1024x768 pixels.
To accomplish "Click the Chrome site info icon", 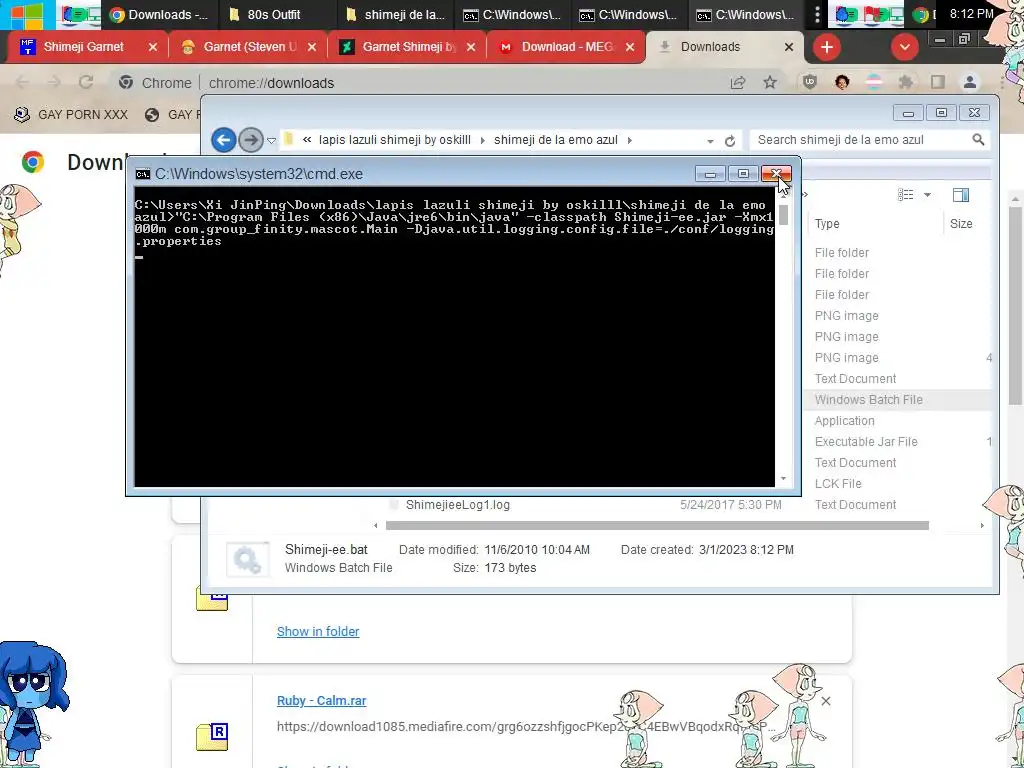I will coord(126,83).
